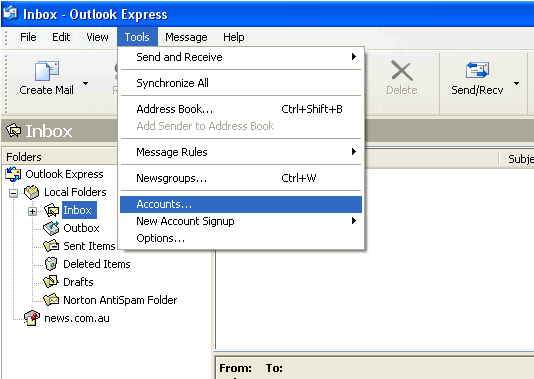Click the Inbox banner icon
The image size is (534, 379).
coord(14,130)
